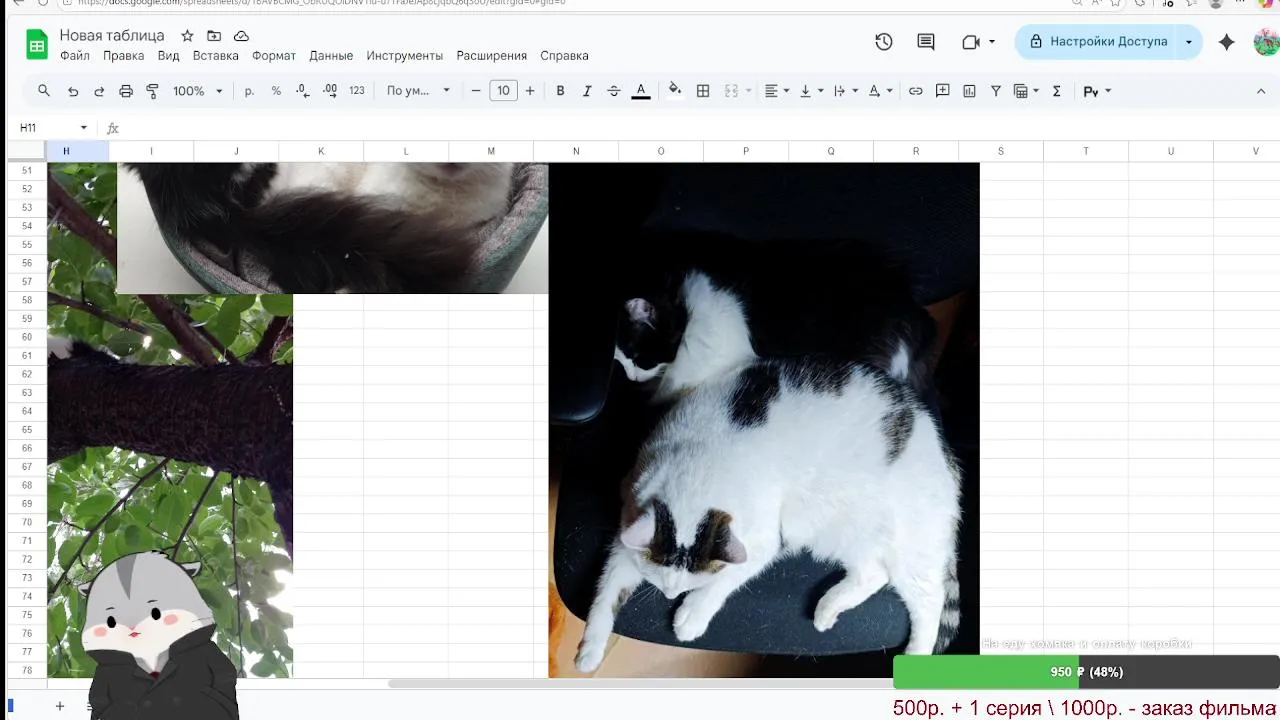Open the Инструменты menu
This screenshot has height=720, width=1280.
[x=404, y=56]
